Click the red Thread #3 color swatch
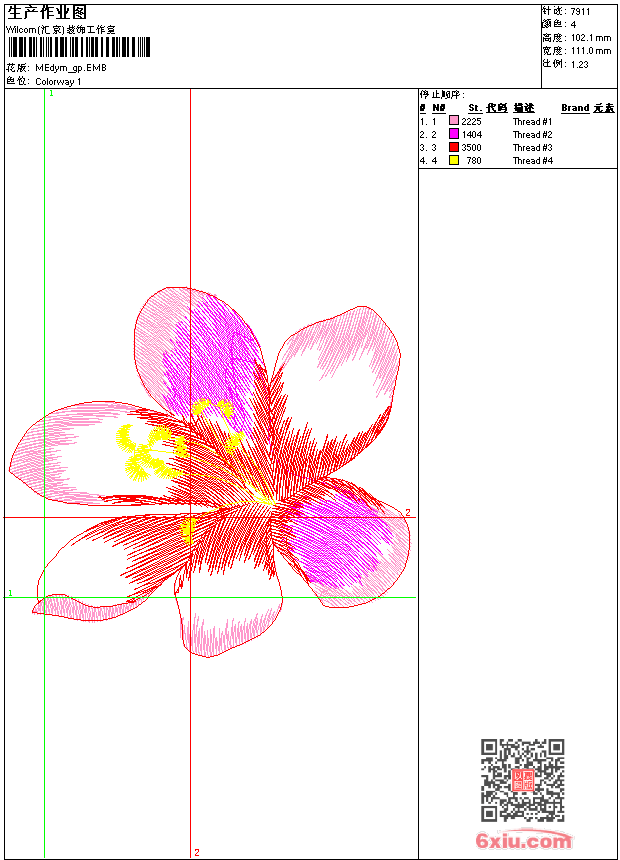 pos(454,147)
